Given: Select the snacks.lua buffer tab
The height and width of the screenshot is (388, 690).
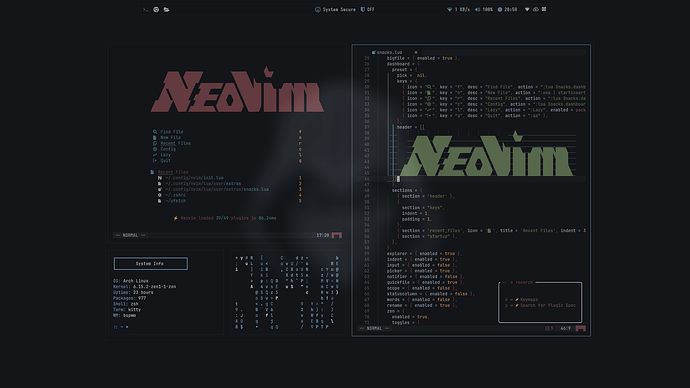Looking at the screenshot, I should tap(389, 52).
